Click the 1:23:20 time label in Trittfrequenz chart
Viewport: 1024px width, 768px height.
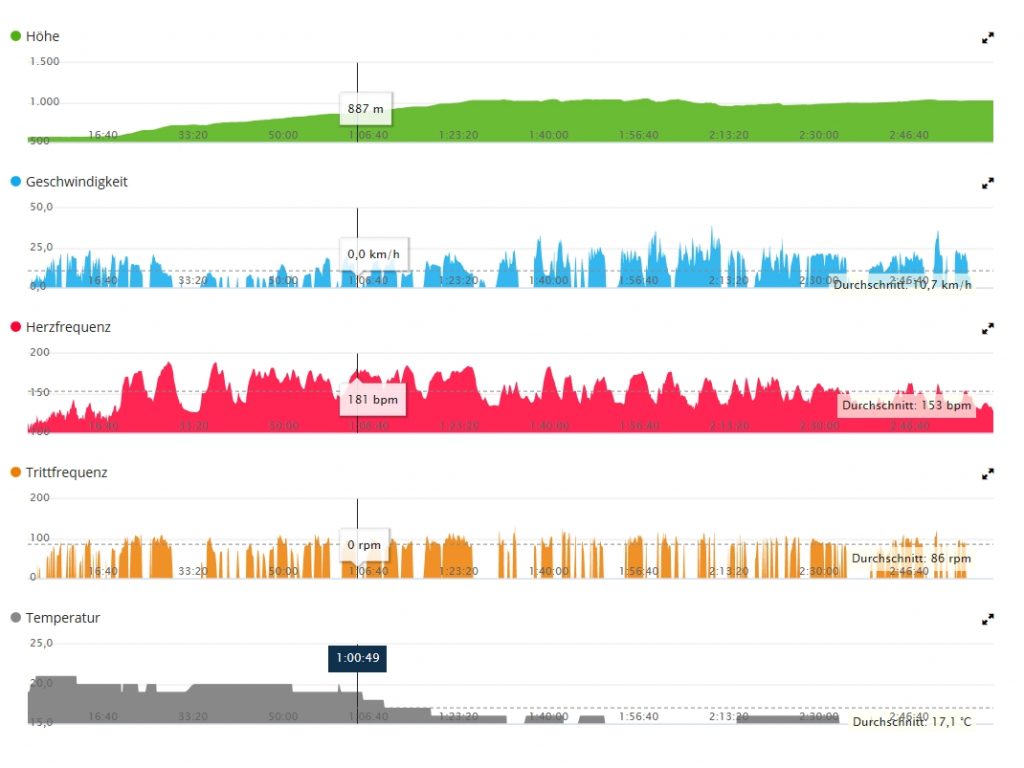(x=458, y=571)
